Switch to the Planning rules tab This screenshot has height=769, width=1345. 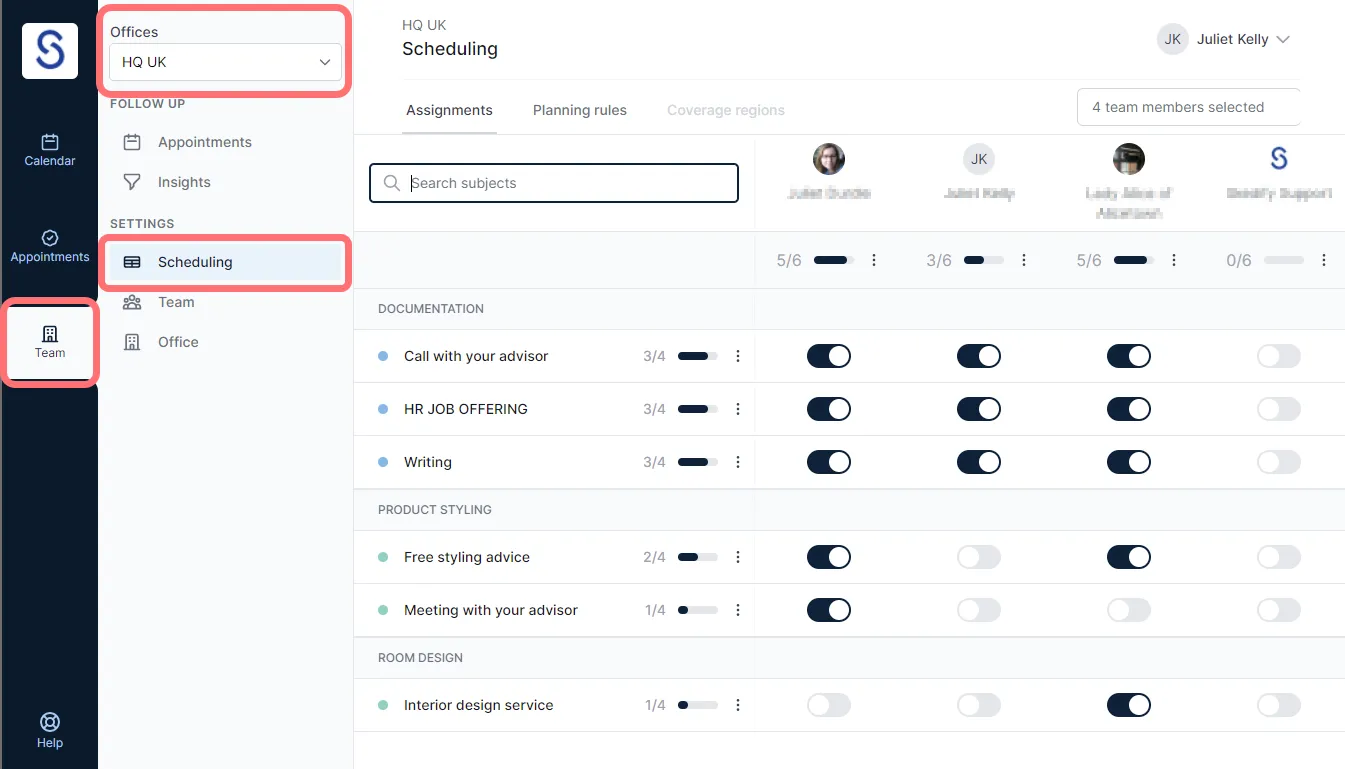tap(580, 110)
